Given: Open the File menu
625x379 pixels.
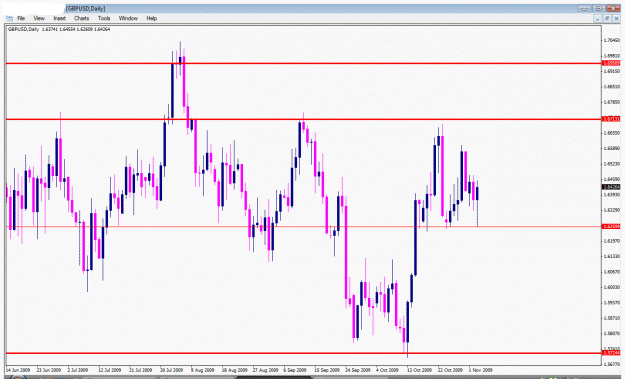Looking at the screenshot, I should tap(21, 18).
